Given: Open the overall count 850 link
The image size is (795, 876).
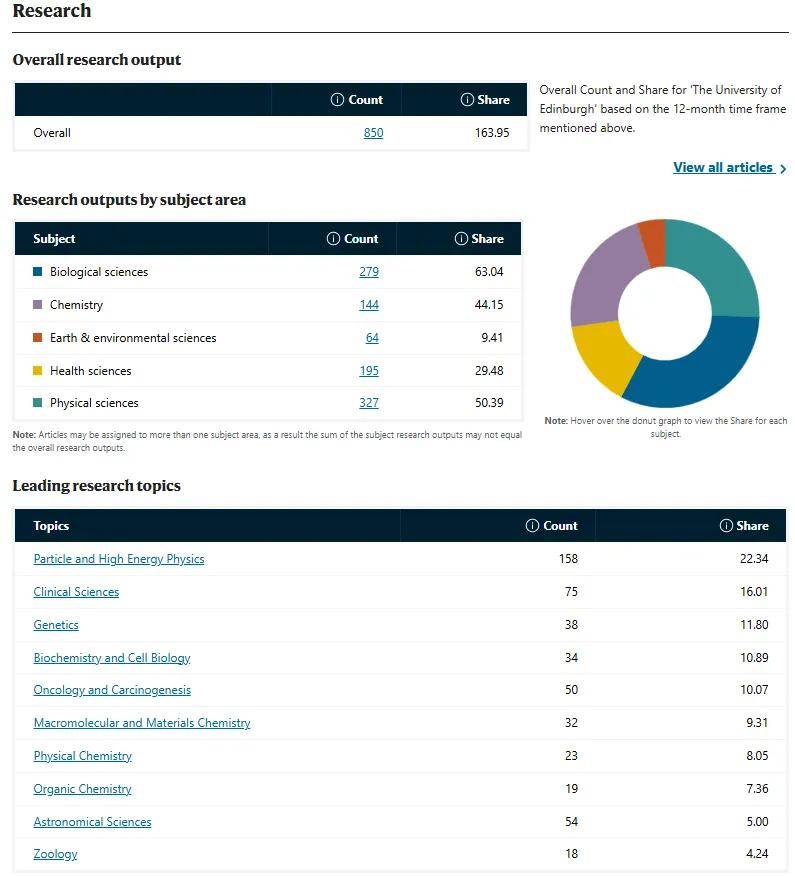Looking at the screenshot, I should click(373, 133).
